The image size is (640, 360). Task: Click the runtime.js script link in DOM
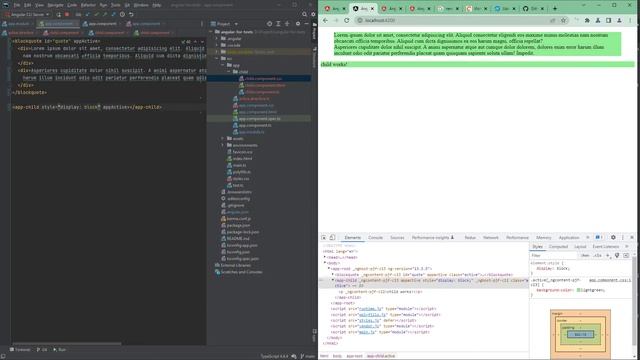pos(370,309)
